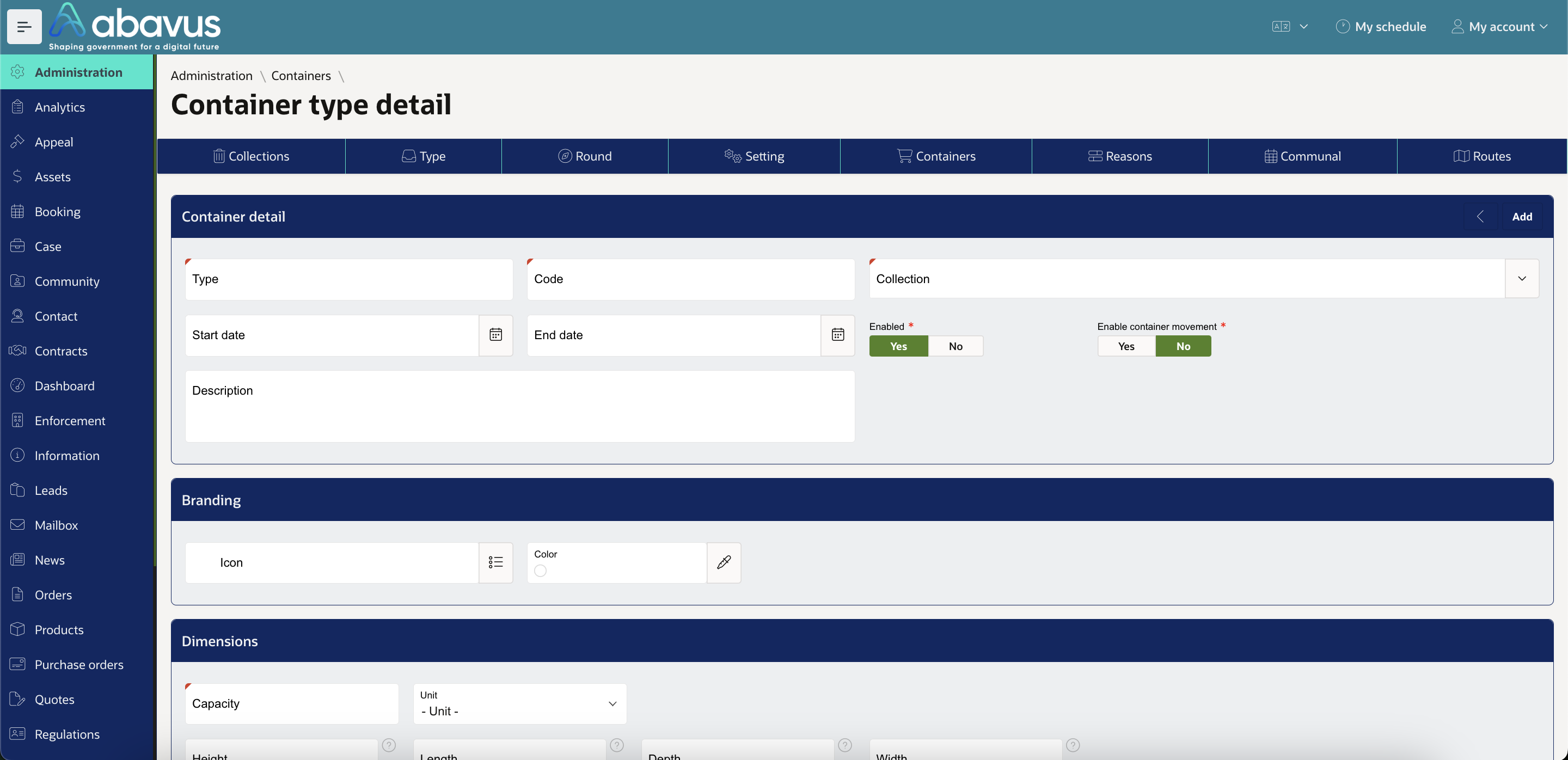The image size is (1568, 760).
Task: Open Purchase orders in the sidebar
Action: pyautogui.click(x=77, y=665)
